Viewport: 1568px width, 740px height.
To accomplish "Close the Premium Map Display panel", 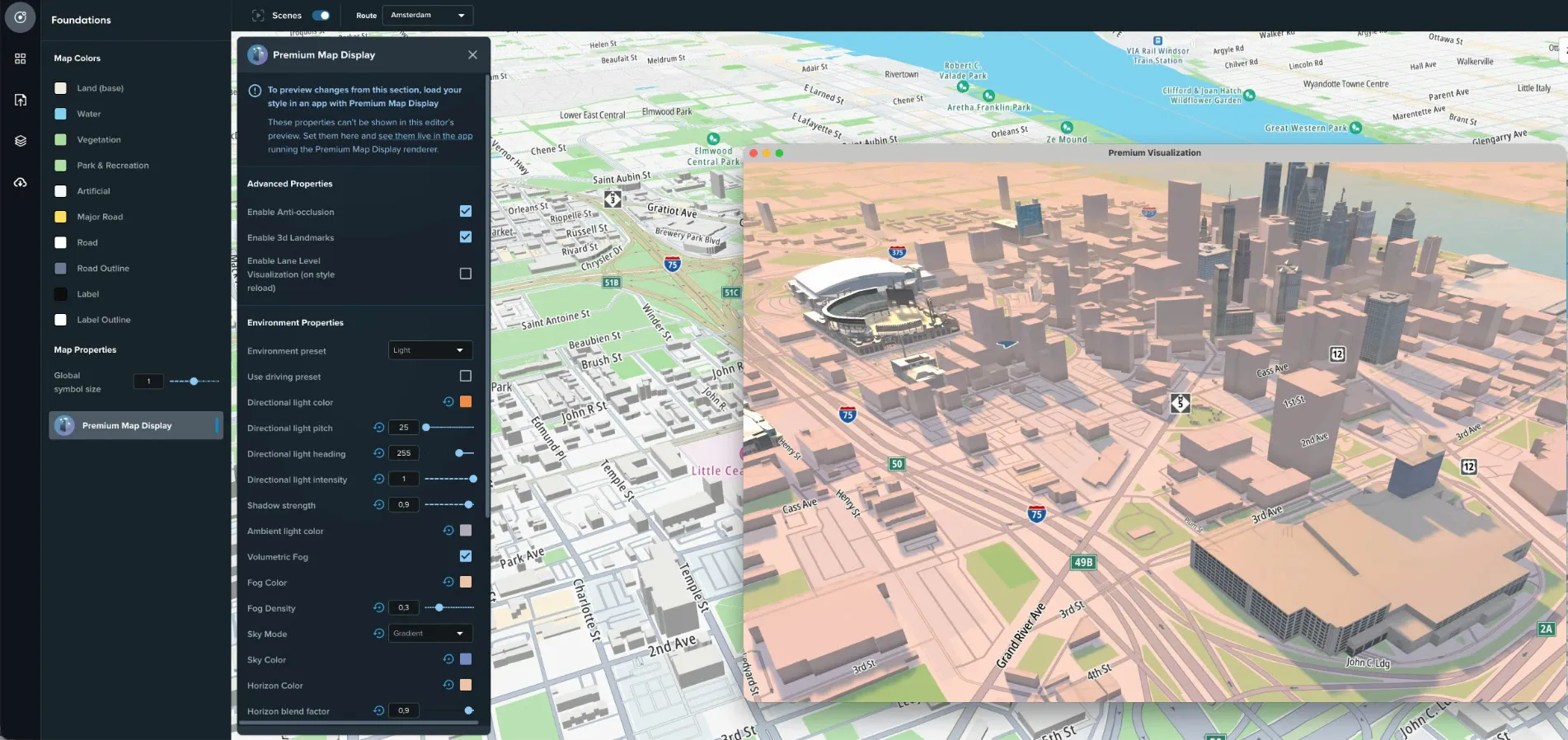I will tap(472, 55).
